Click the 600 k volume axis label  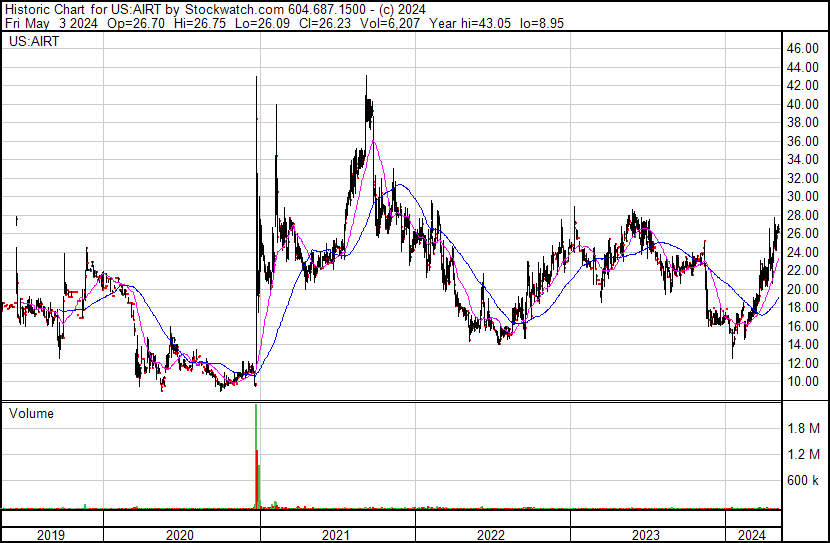pyautogui.click(x=802, y=480)
